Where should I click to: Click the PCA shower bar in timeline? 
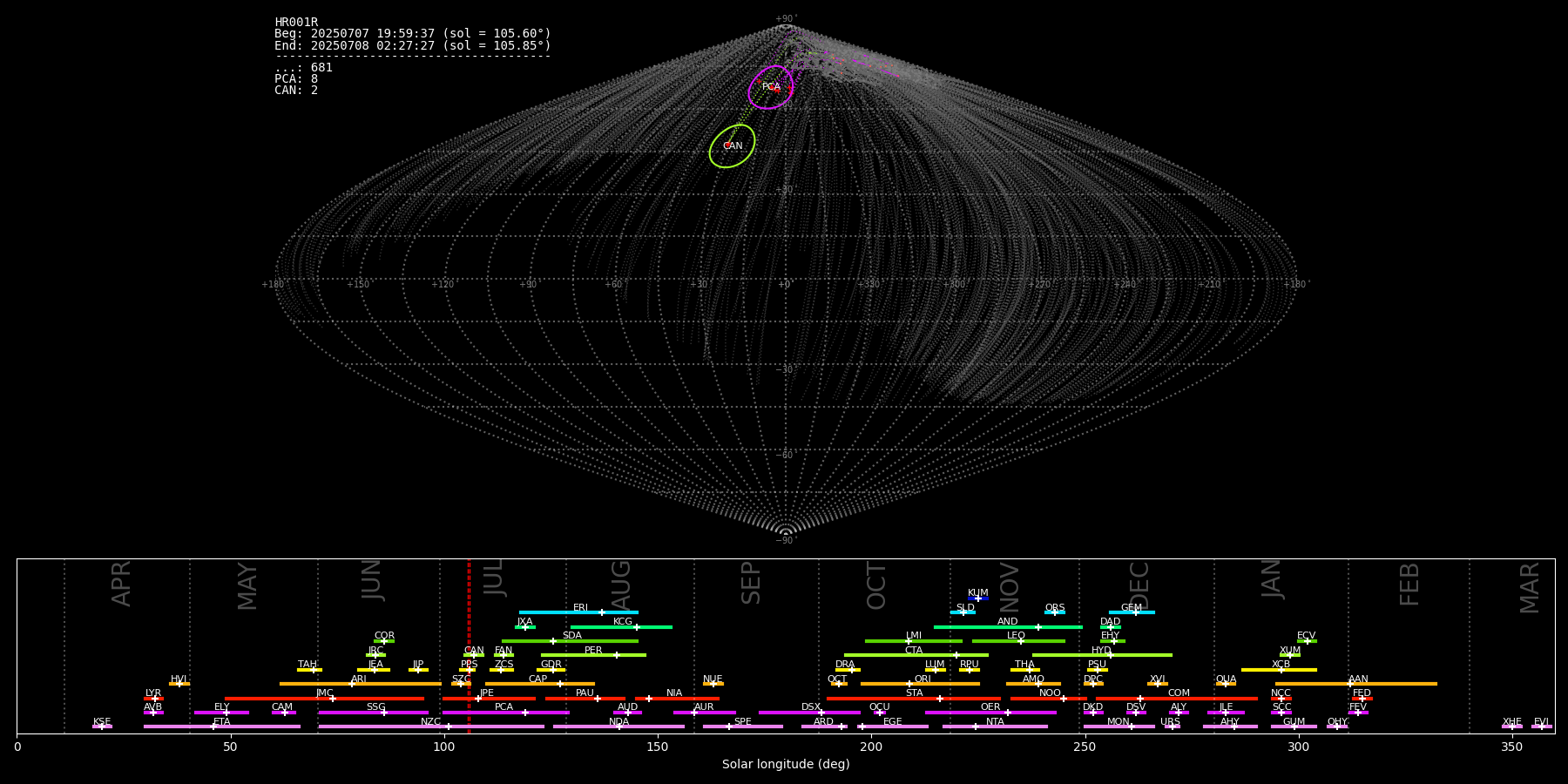click(x=505, y=713)
